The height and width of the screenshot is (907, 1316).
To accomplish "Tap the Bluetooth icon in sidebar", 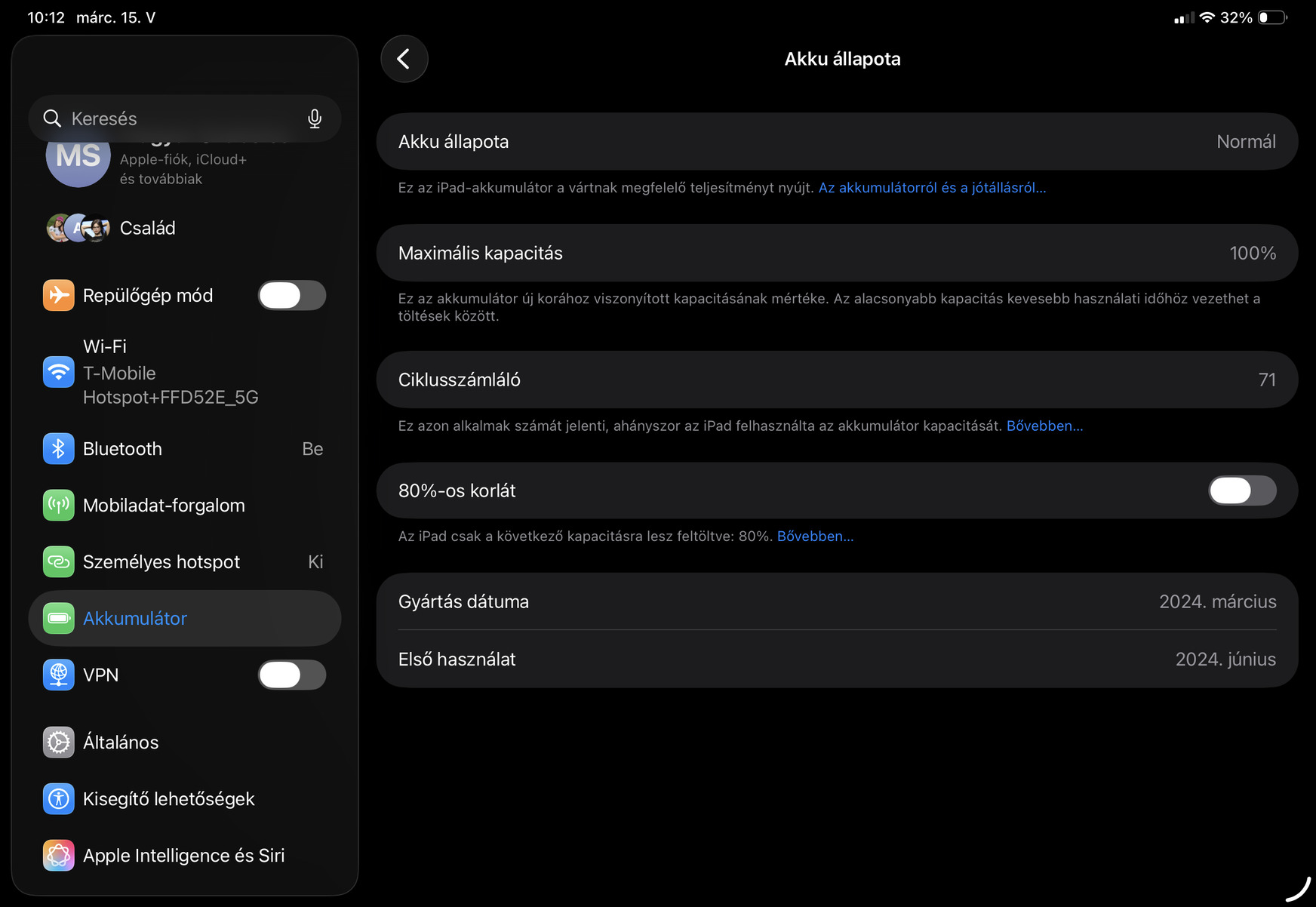I will [59, 449].
